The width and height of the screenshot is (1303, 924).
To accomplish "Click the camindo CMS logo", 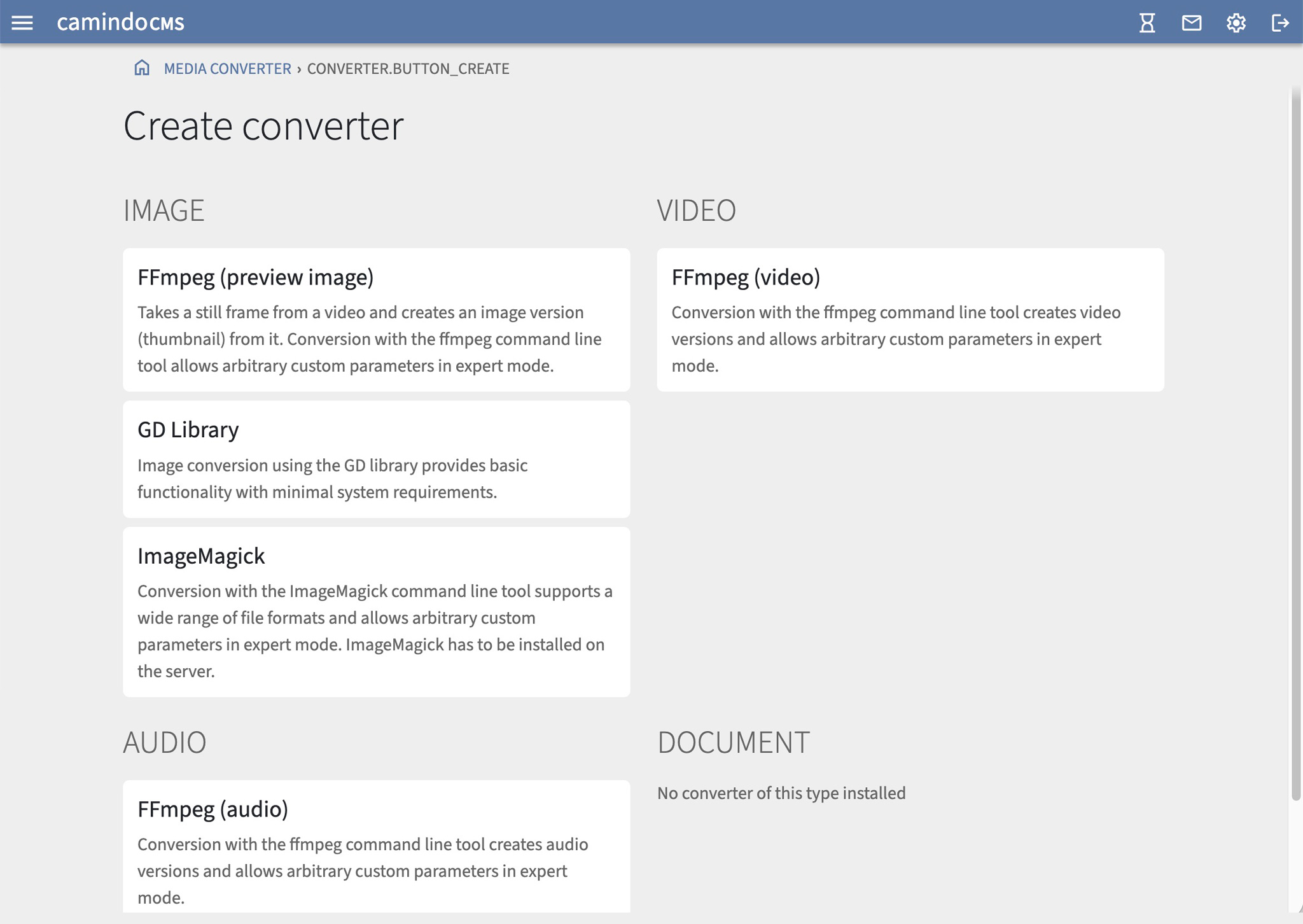I will (120, 22).
